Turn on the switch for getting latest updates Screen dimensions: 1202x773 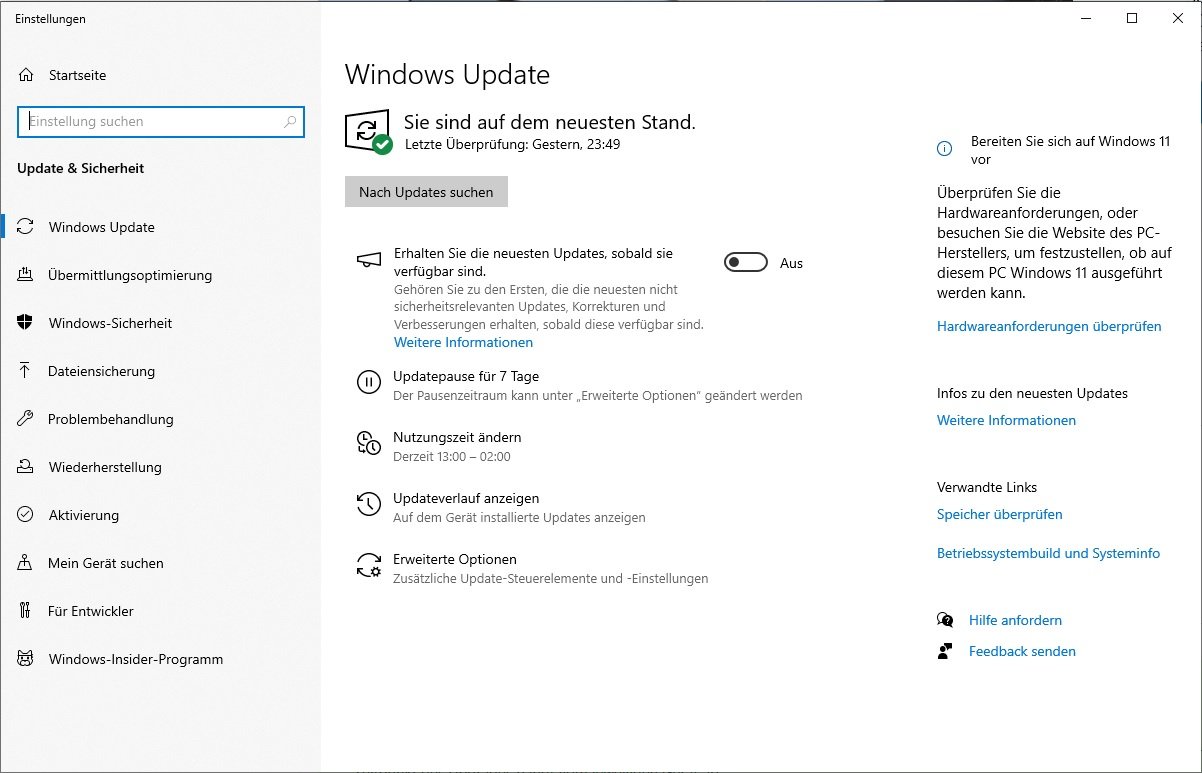pyautogui.click(x=745, y=263)
